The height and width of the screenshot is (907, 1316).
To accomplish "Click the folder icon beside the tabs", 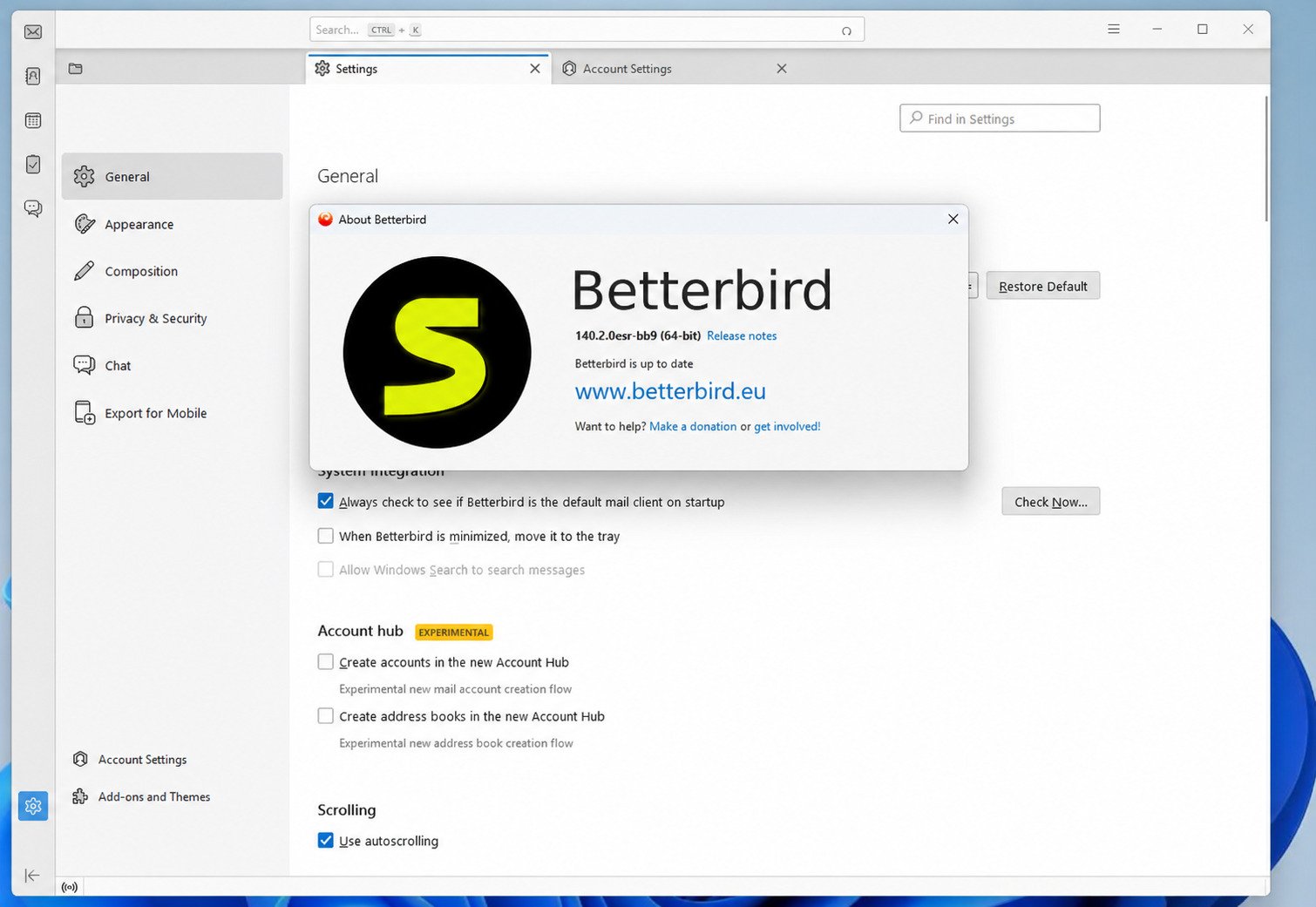I will pyautogui.click(x=76, y=69).
